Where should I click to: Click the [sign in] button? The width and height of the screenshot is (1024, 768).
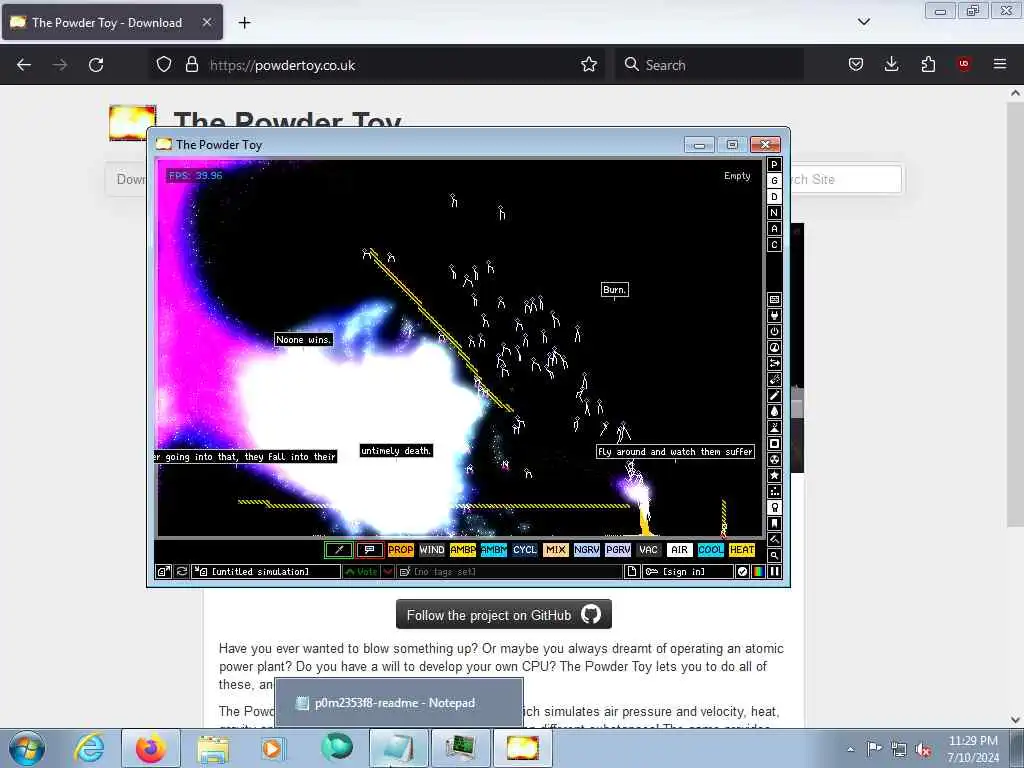688,571
